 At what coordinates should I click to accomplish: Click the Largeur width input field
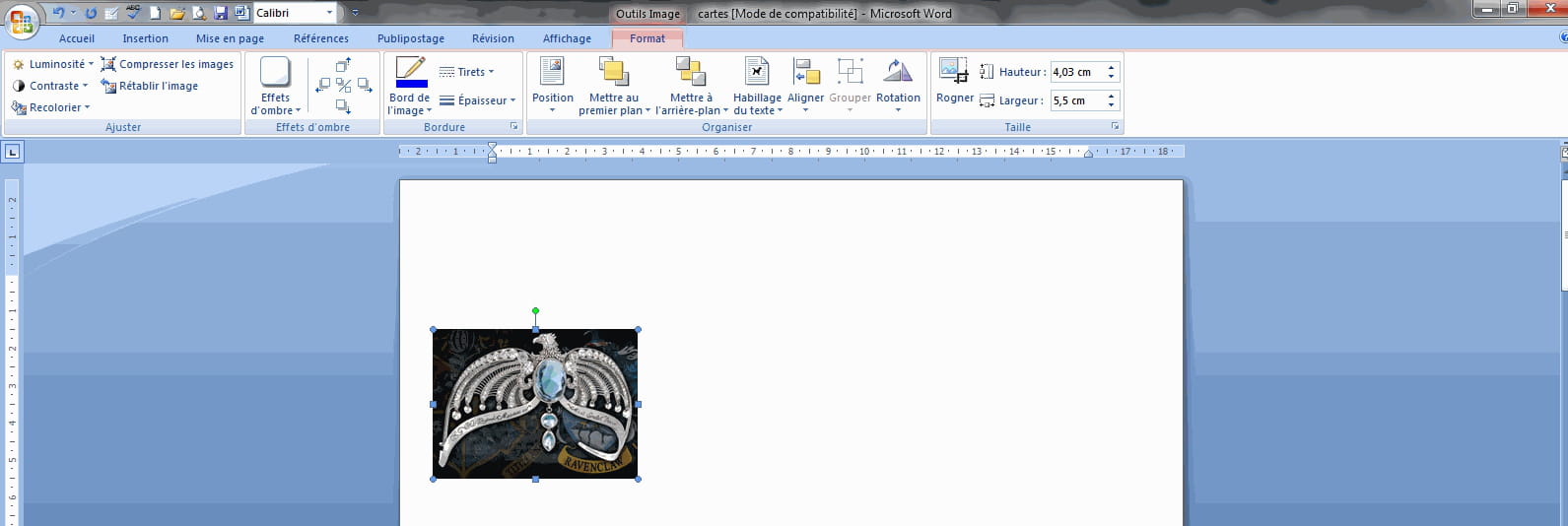coord(1076,100)
